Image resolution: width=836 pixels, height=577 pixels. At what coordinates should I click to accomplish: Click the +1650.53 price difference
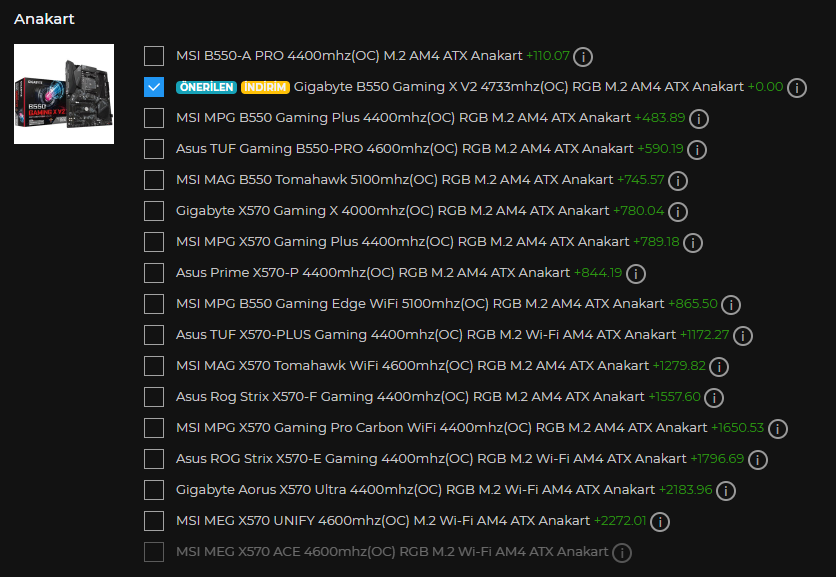click(737, 427)
